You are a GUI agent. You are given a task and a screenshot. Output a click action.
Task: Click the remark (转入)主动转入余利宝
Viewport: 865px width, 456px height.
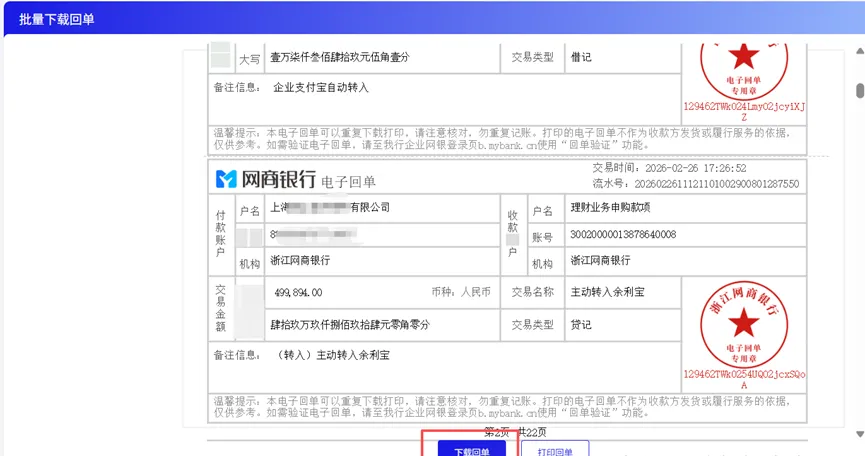click(x=332, y=355)
